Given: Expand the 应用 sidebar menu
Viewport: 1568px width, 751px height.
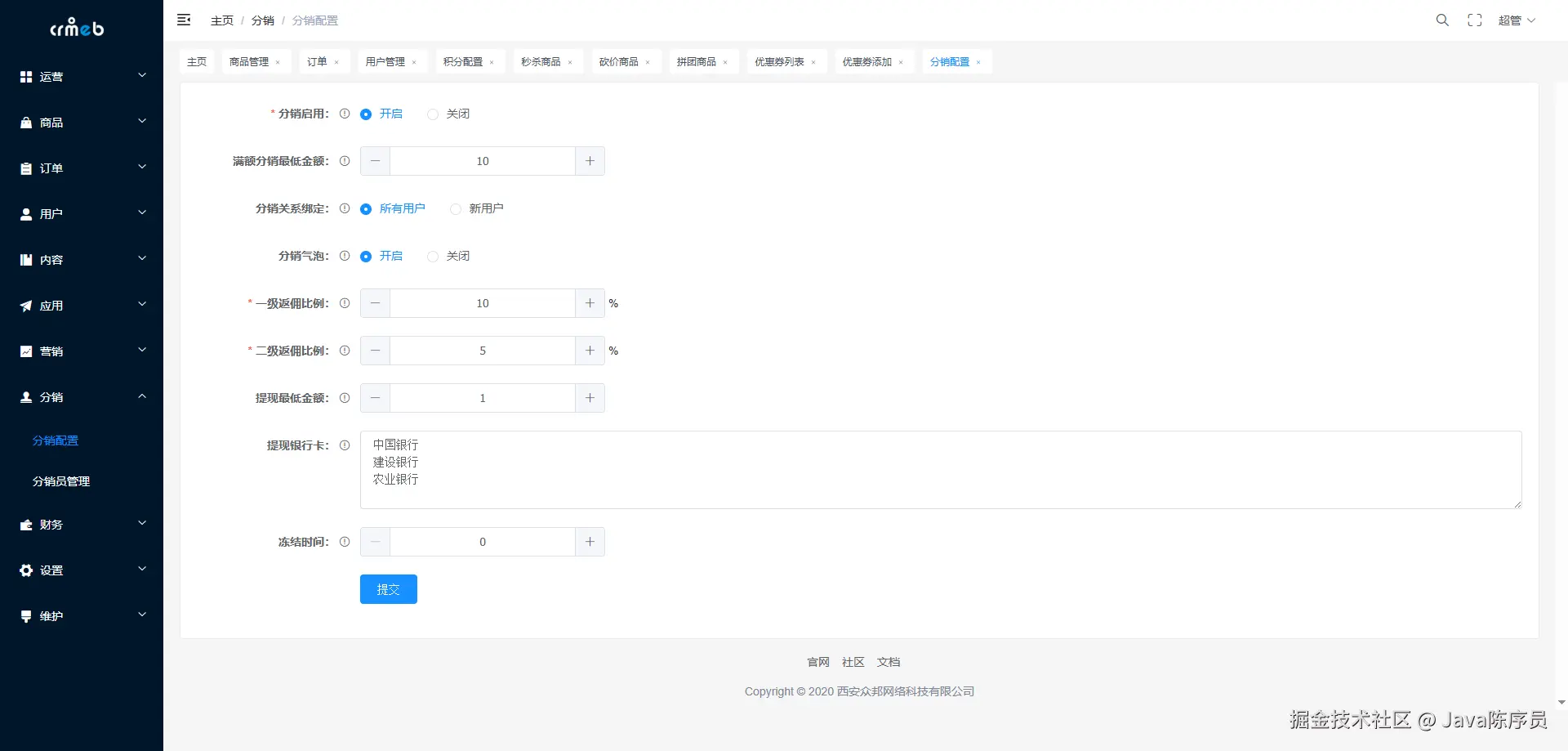Looking at the screenshot, I should click(x=82, y=305).
